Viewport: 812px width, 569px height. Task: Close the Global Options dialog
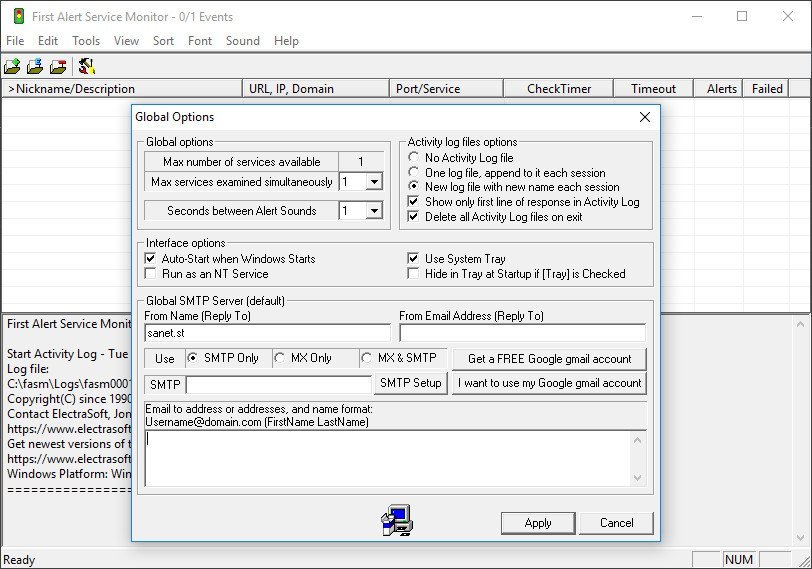tap(645, 117)
